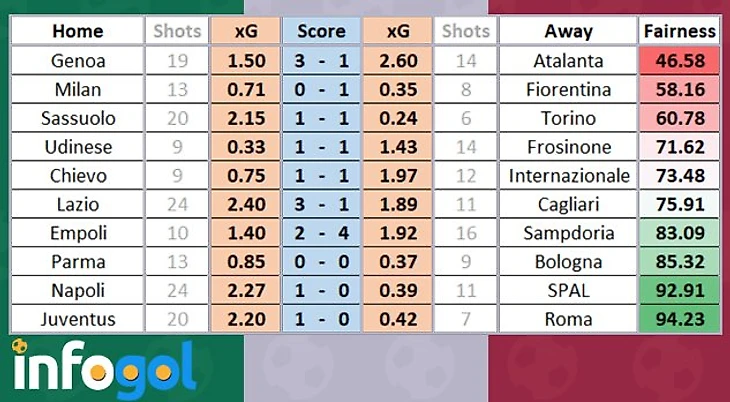Select the Juventus home team cell

pos(77,319)
